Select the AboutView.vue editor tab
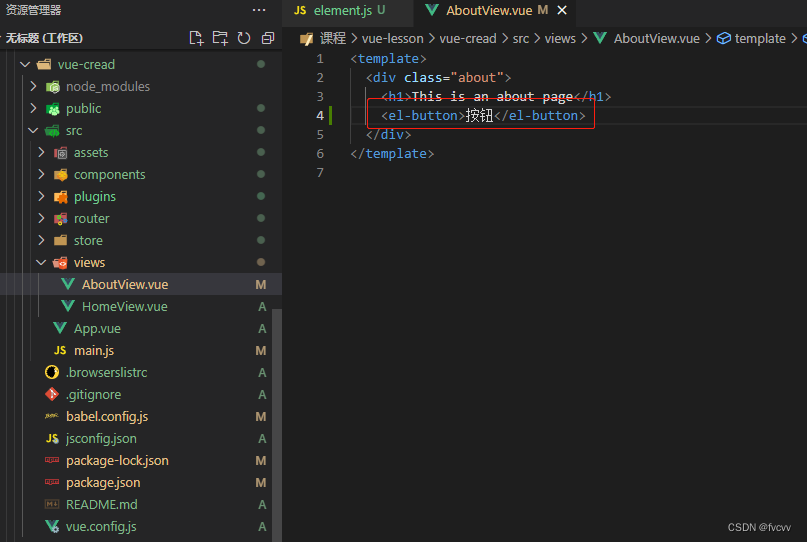 489,10
